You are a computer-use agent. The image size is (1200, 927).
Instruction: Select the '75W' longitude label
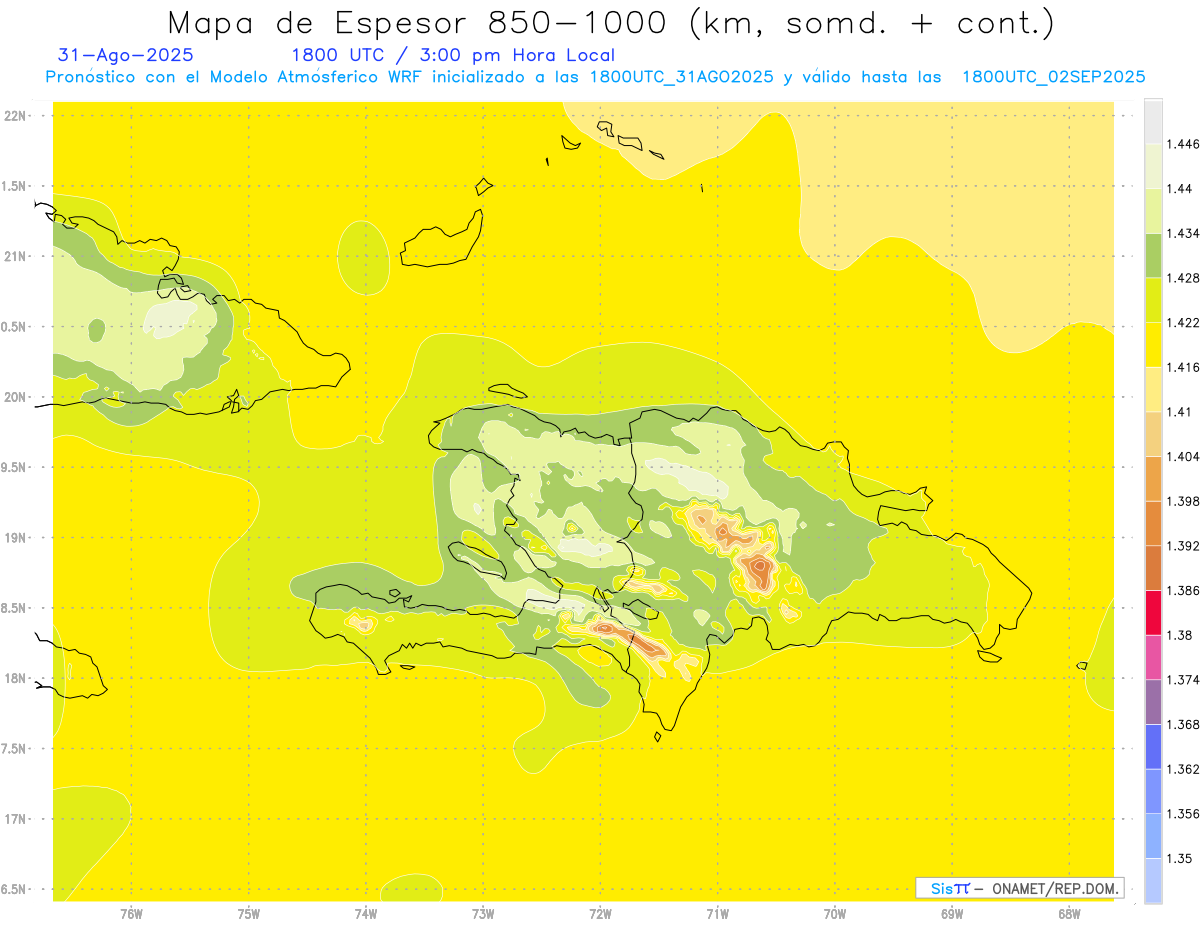pos(249,914)
